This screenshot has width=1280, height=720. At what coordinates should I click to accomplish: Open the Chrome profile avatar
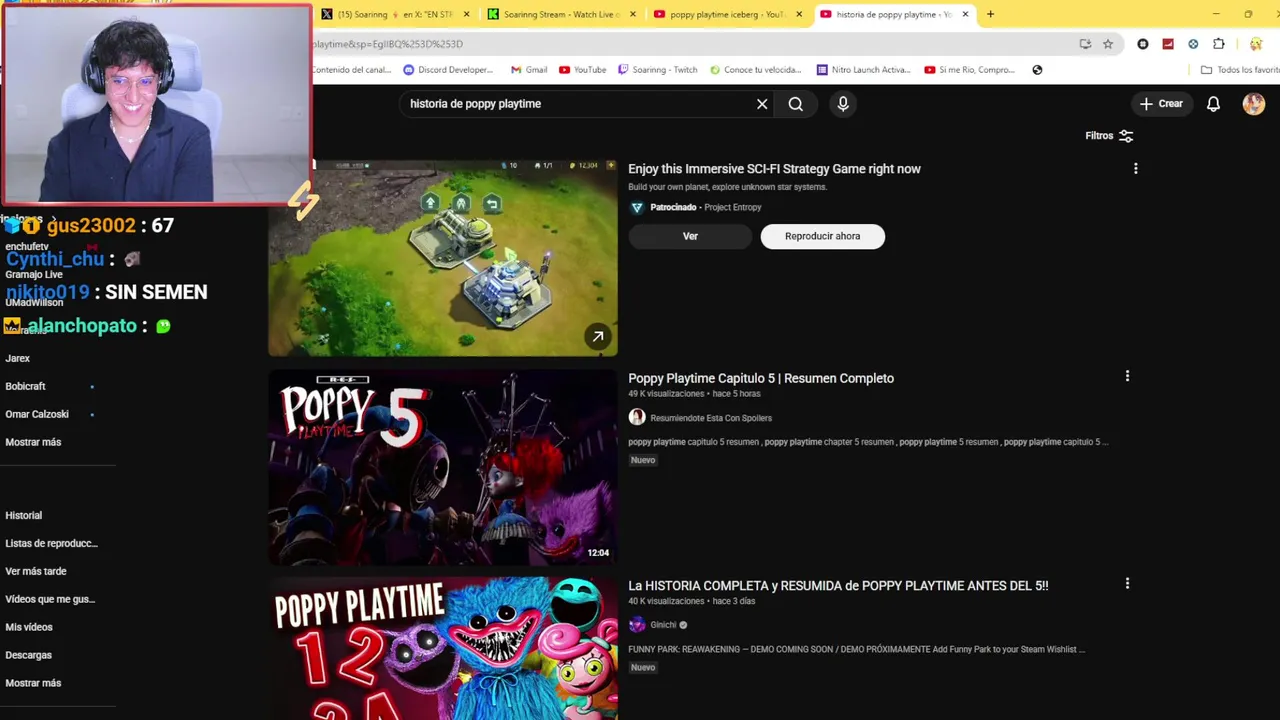(x=1256, y=44)
